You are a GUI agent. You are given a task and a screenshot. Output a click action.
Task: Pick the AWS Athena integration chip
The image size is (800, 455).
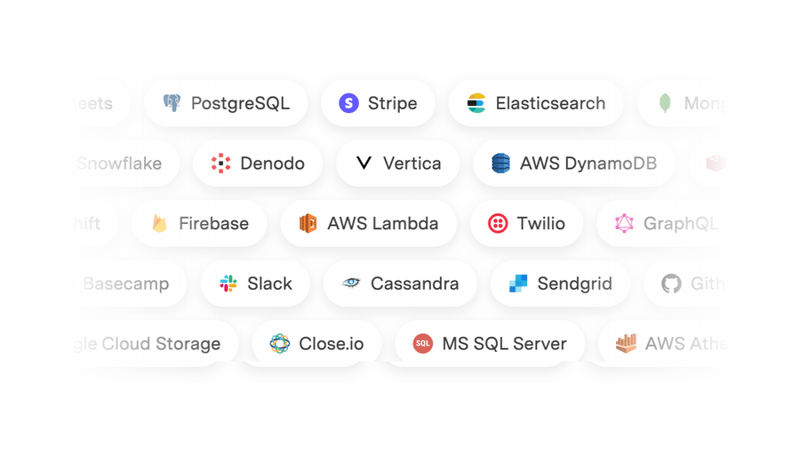[x=665, y=343]
